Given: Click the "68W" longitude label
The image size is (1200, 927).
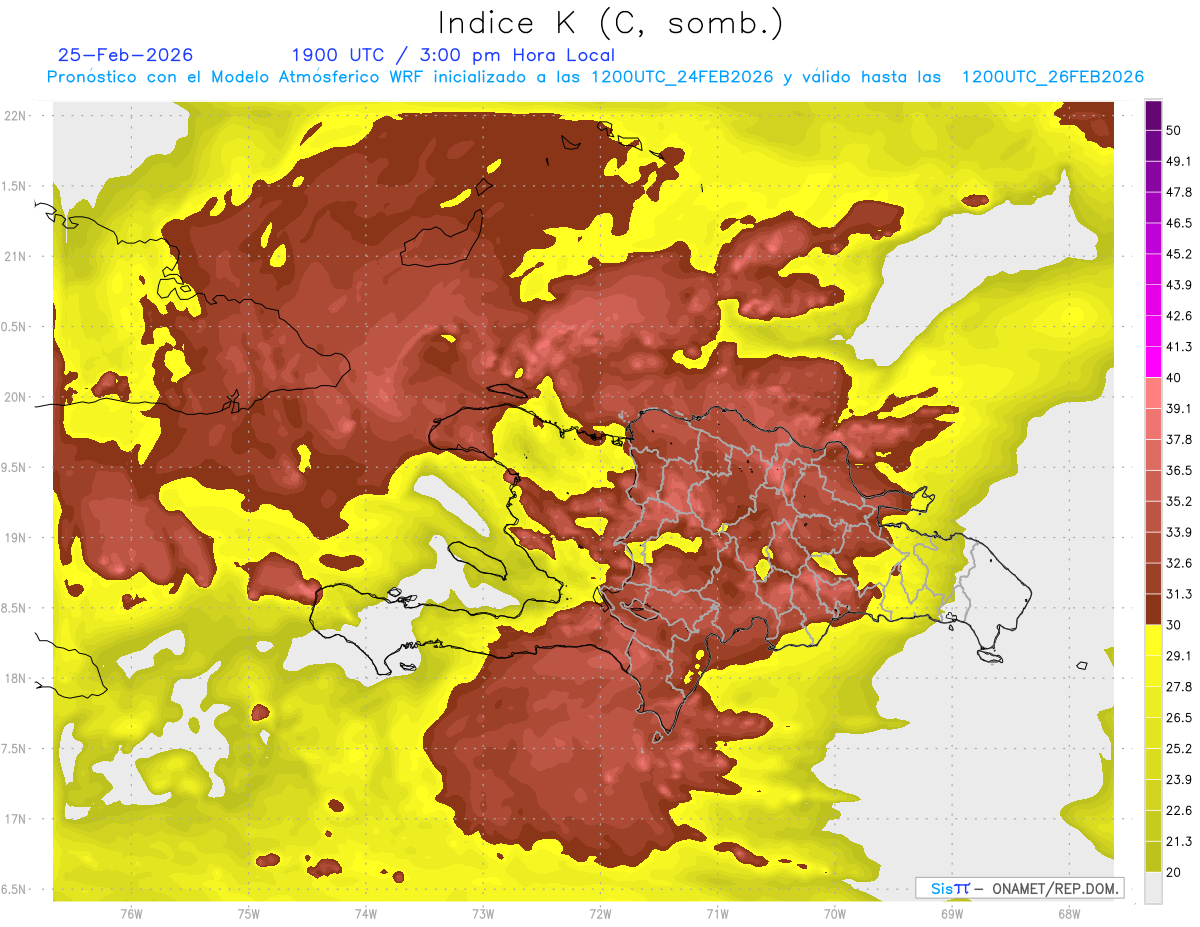Looking at the screenshot, I should [1069, 913].
